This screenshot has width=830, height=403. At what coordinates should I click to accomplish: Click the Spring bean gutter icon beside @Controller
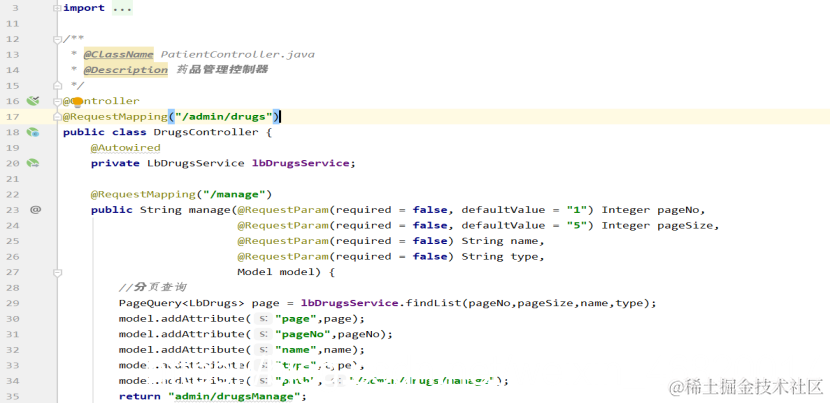click(33, 101)
